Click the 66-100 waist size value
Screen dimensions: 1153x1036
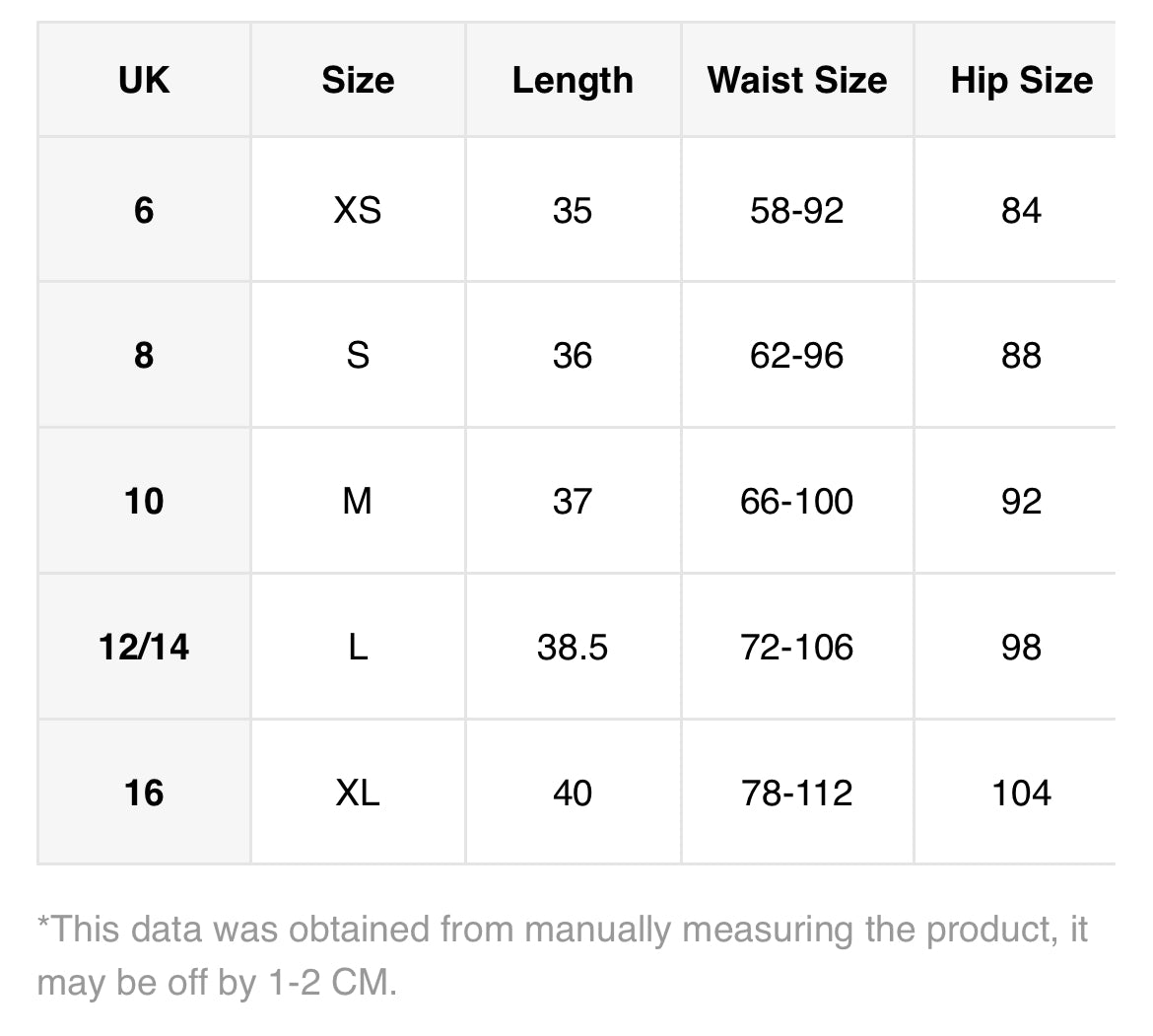(x=796, y=501)
